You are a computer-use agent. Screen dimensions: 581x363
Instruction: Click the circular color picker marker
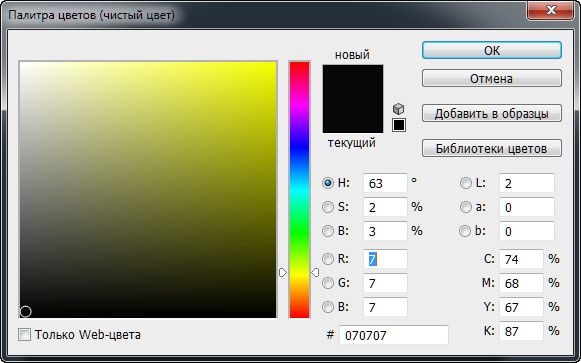click(x=26, y=312)
